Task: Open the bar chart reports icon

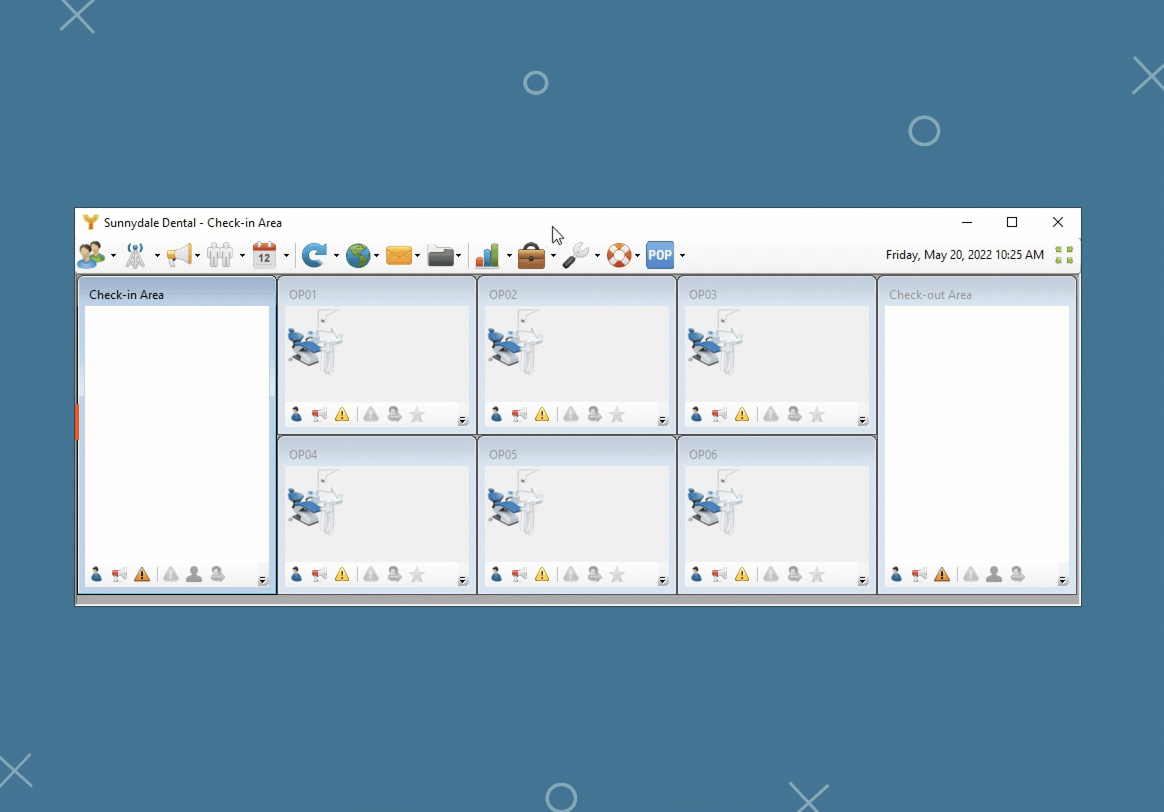Action: (488, 255)
